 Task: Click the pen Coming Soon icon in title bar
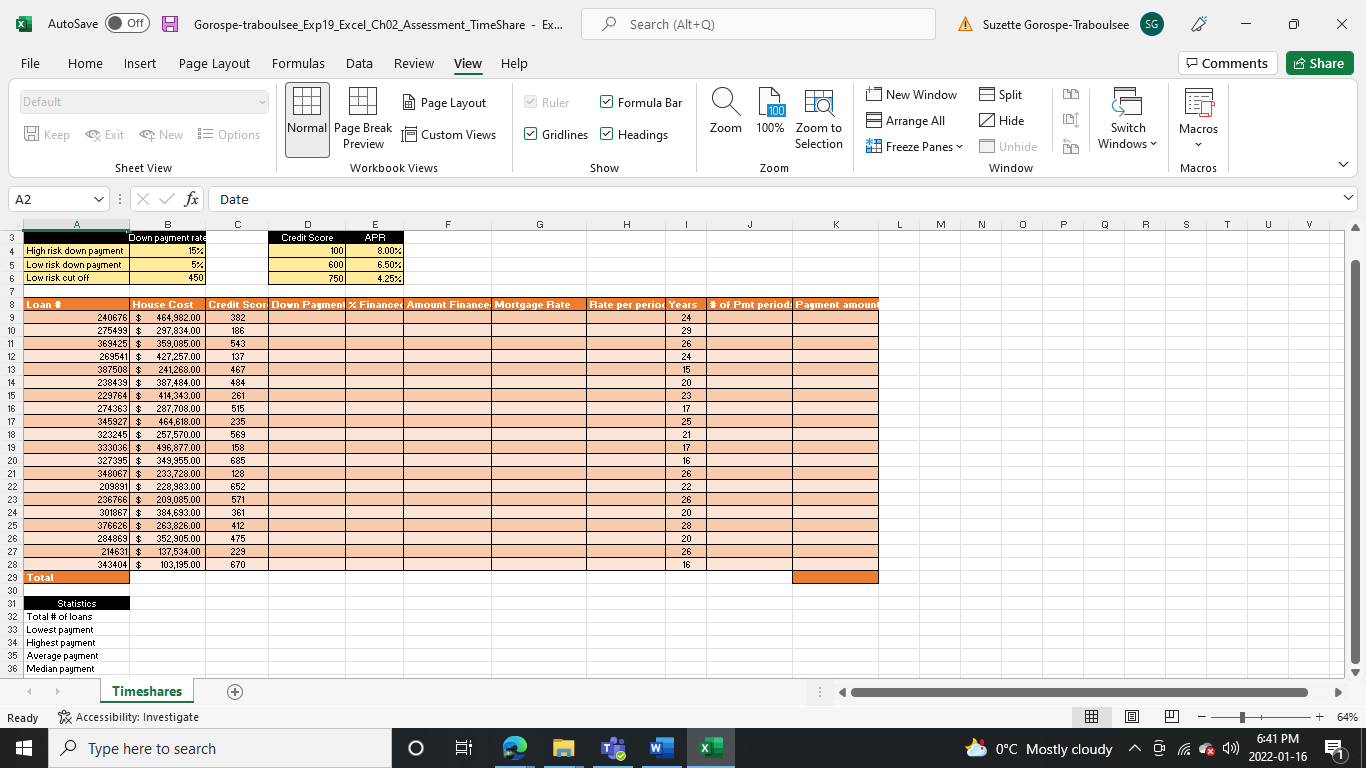pos(1200,24)
